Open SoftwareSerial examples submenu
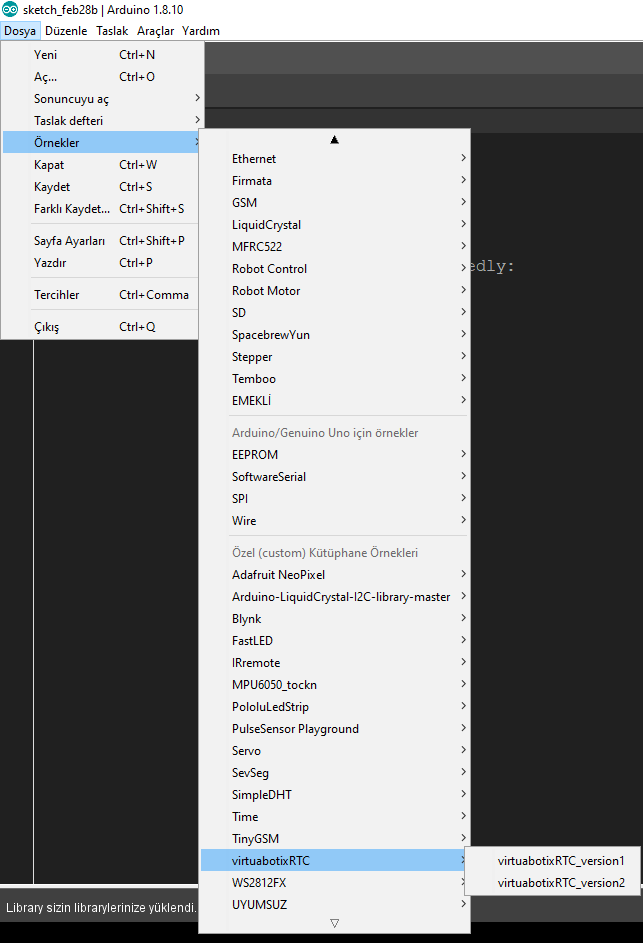The image size is (643, 943). (334, 477)
